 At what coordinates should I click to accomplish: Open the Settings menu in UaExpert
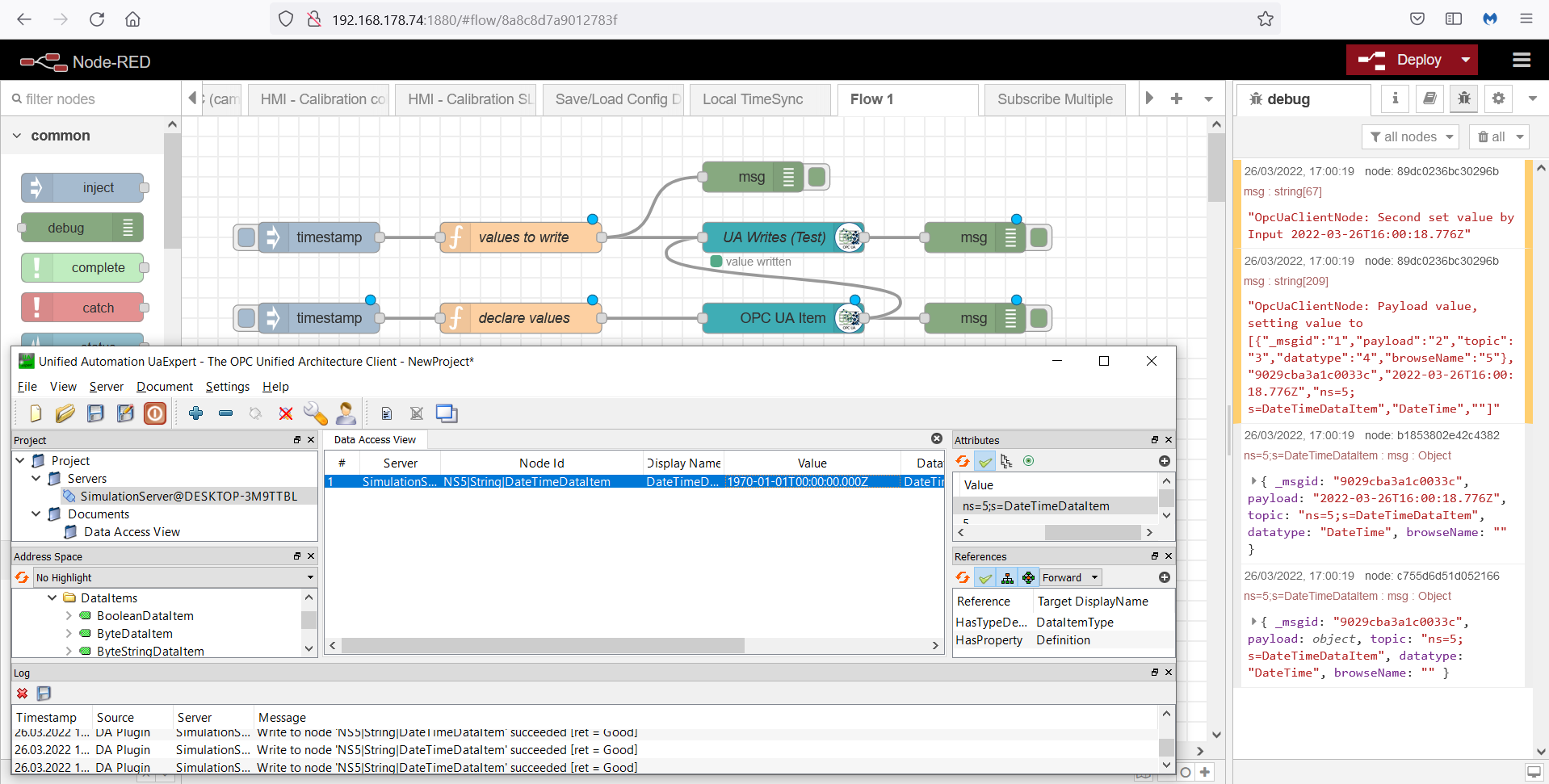[228, 387]
